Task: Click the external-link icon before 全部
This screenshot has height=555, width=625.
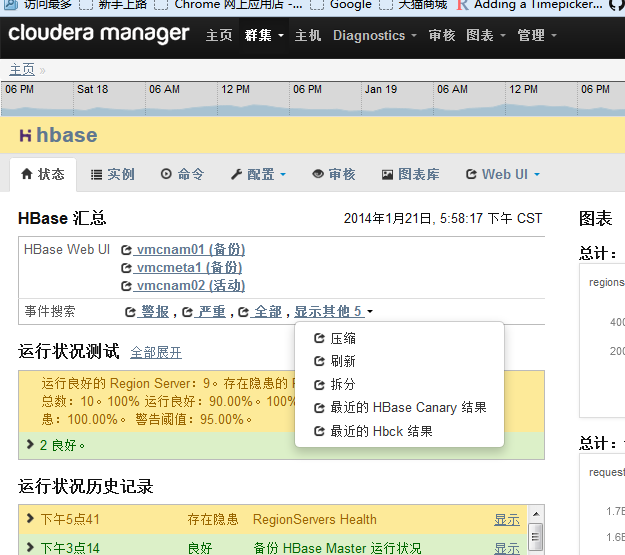Action: tap(244, 312)
